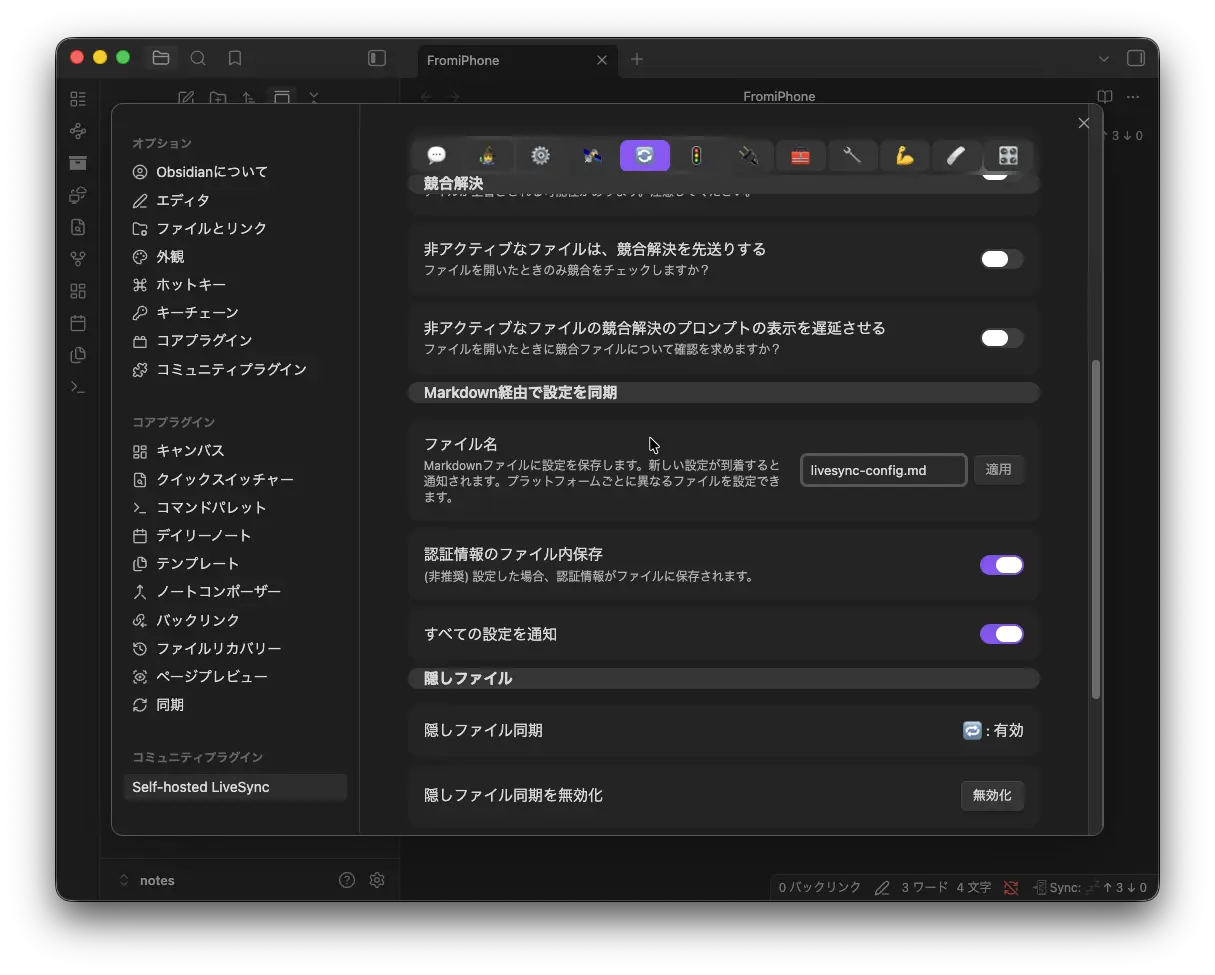Click the red sync-off icon in status bar
1215x975 pixels.
point(1011,887)
